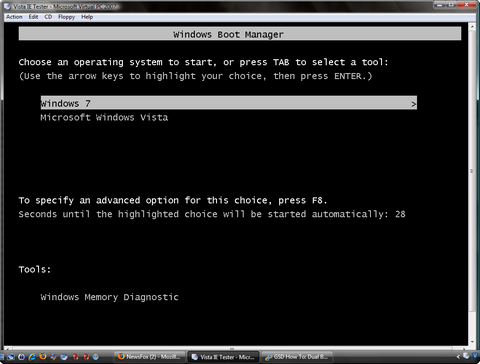Open the Action menu
This screenshot has width=480, height=364.
tap(14, 17)
